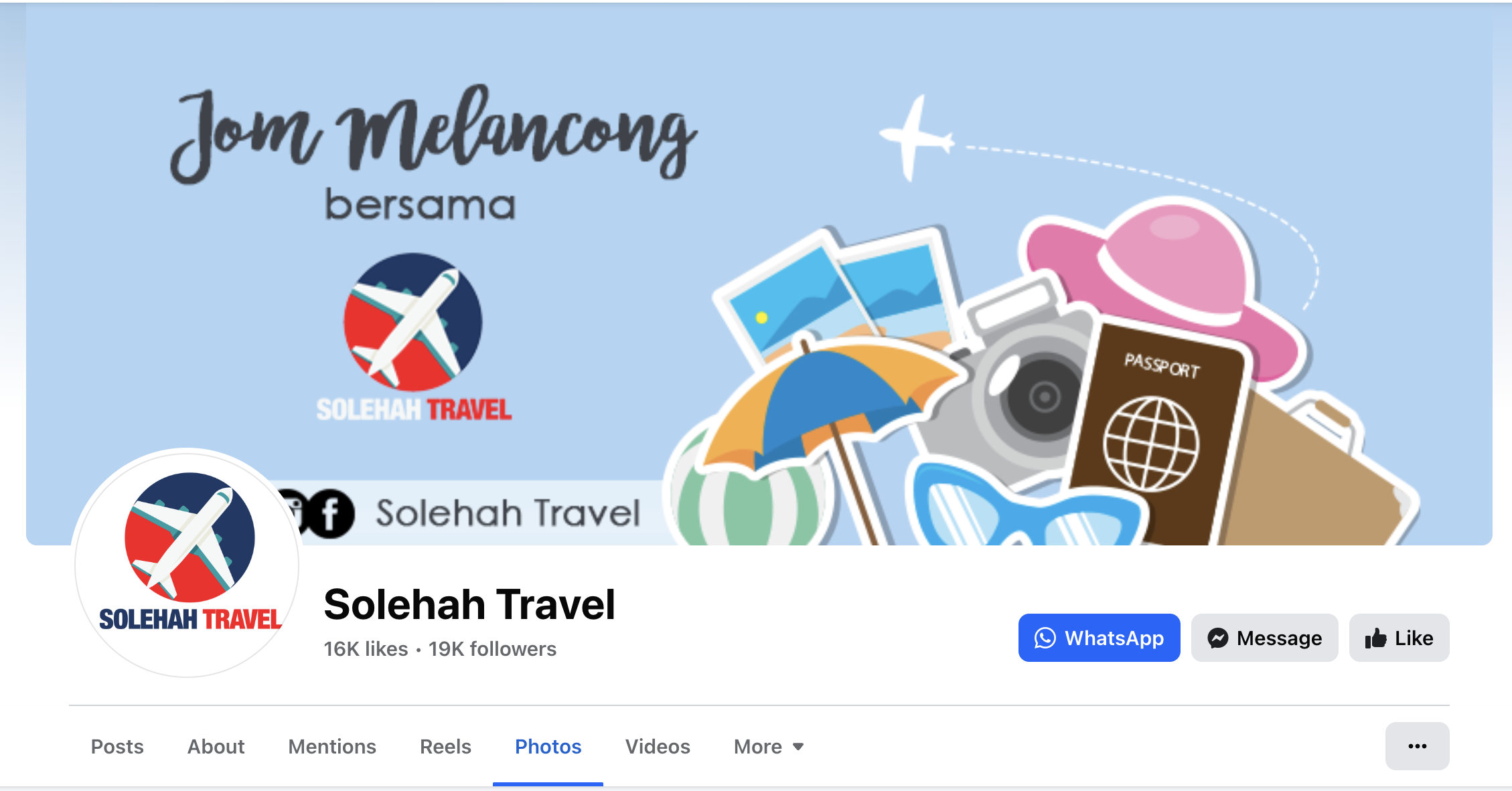
Task: Click the Solehah Travel page title
Action: click(x=469, y=604)
